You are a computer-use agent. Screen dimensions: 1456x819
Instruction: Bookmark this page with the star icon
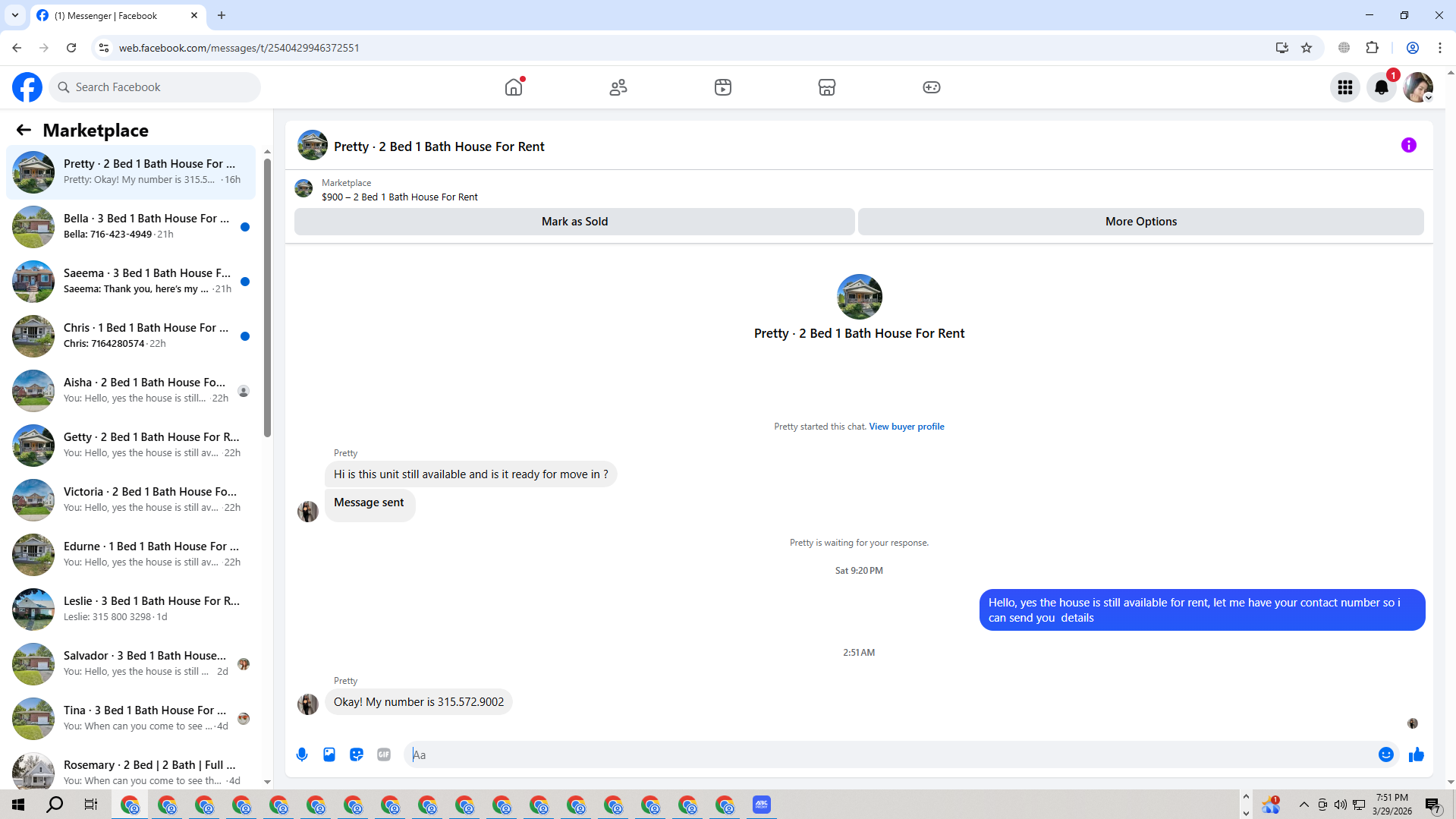[x=1307, y=48]
